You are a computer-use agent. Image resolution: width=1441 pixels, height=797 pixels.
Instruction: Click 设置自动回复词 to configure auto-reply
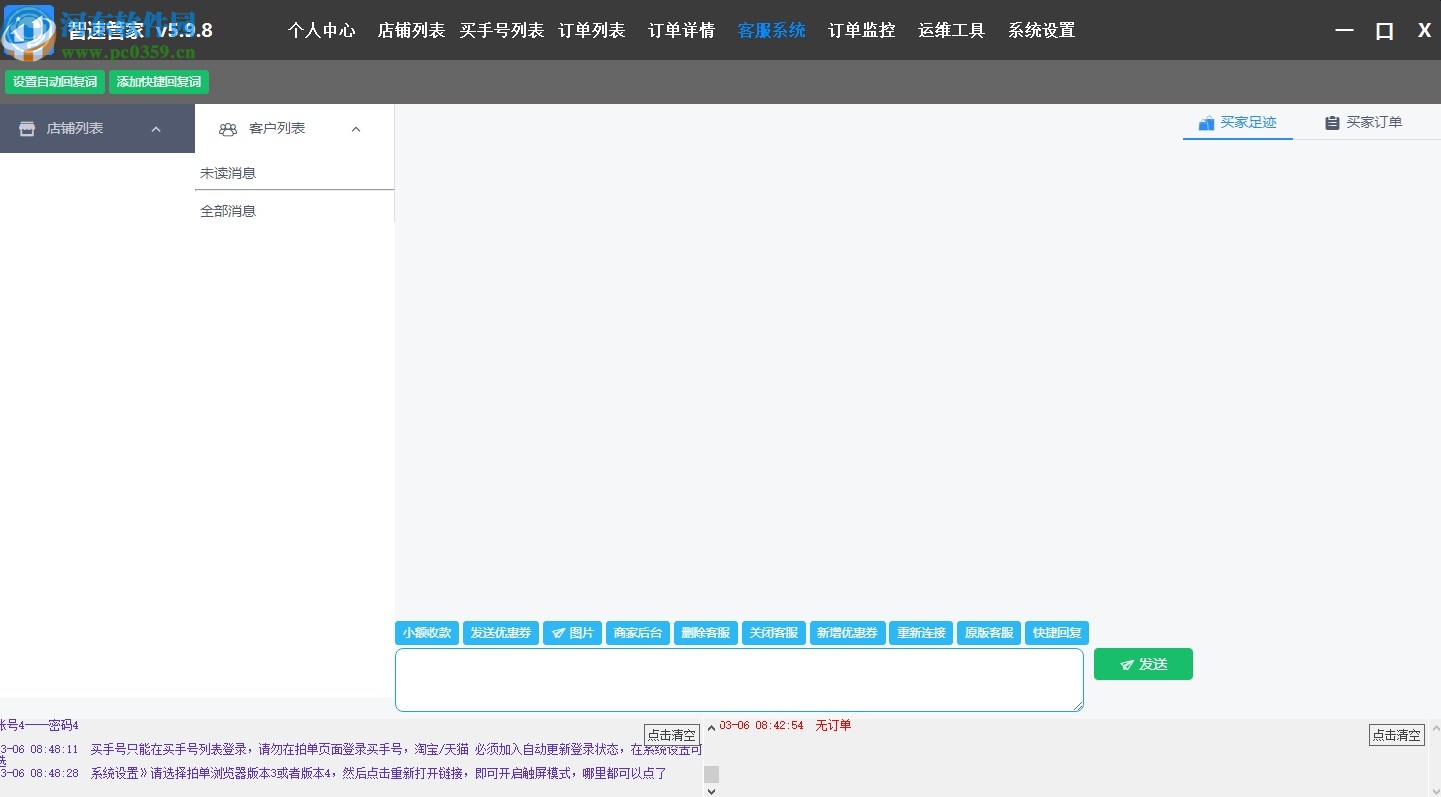pos(54,82)
